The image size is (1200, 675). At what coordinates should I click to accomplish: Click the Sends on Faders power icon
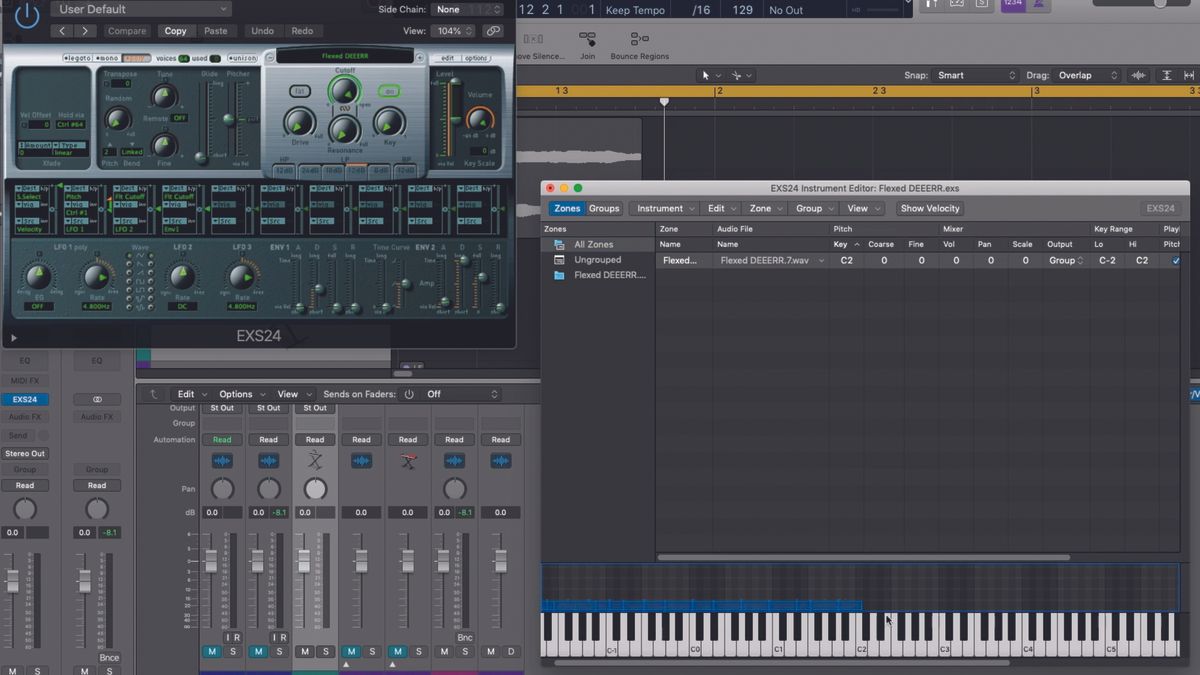[410, 393]
